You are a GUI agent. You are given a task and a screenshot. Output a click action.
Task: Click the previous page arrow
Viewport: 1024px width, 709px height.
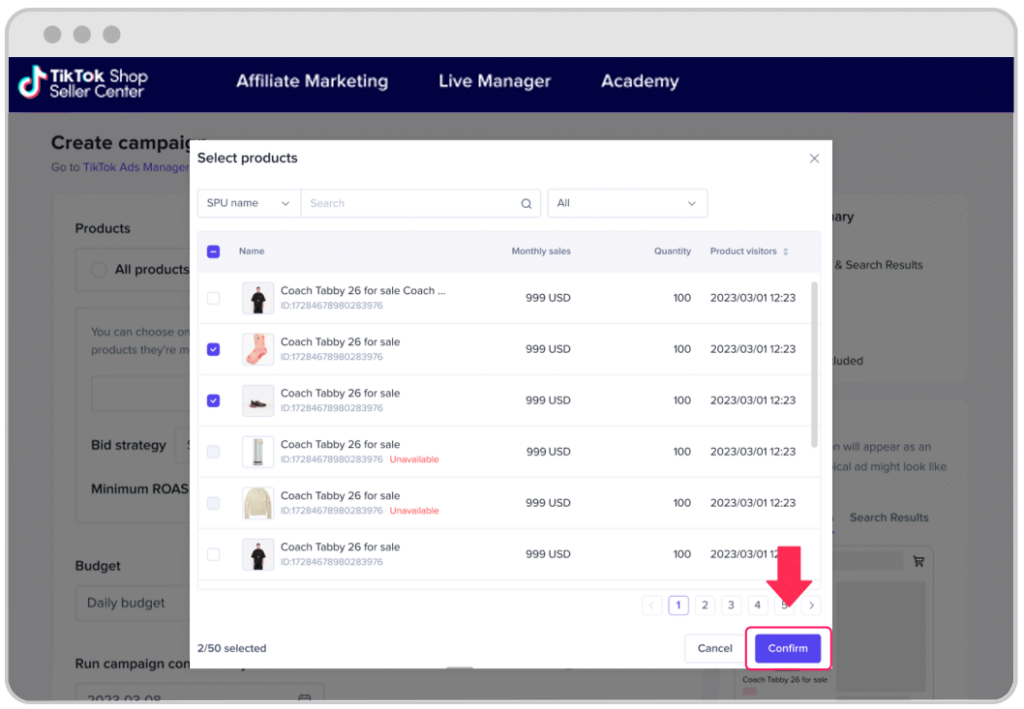pyautogui.click(x=652, y=605)
